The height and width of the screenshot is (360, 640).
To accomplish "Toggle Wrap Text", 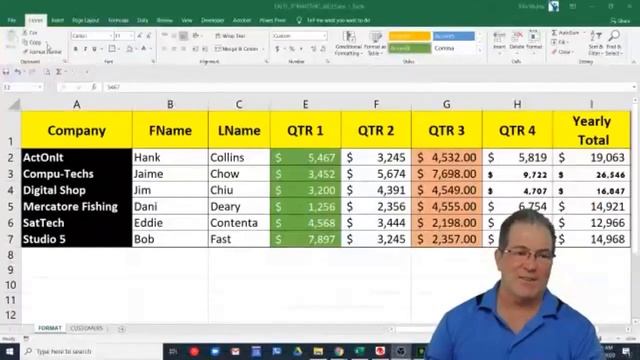I will click(x=230, y=36).
